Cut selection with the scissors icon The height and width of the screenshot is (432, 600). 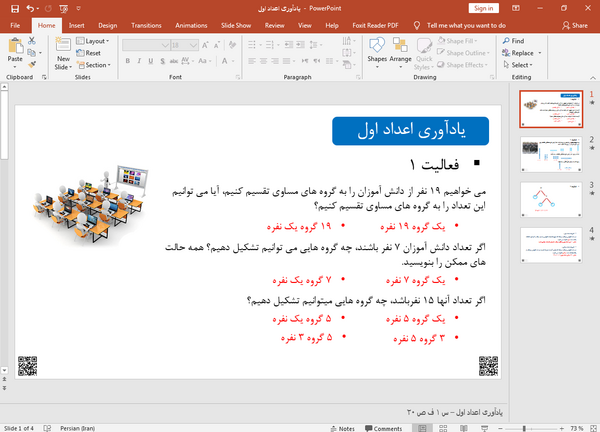[x=32, y=41]
